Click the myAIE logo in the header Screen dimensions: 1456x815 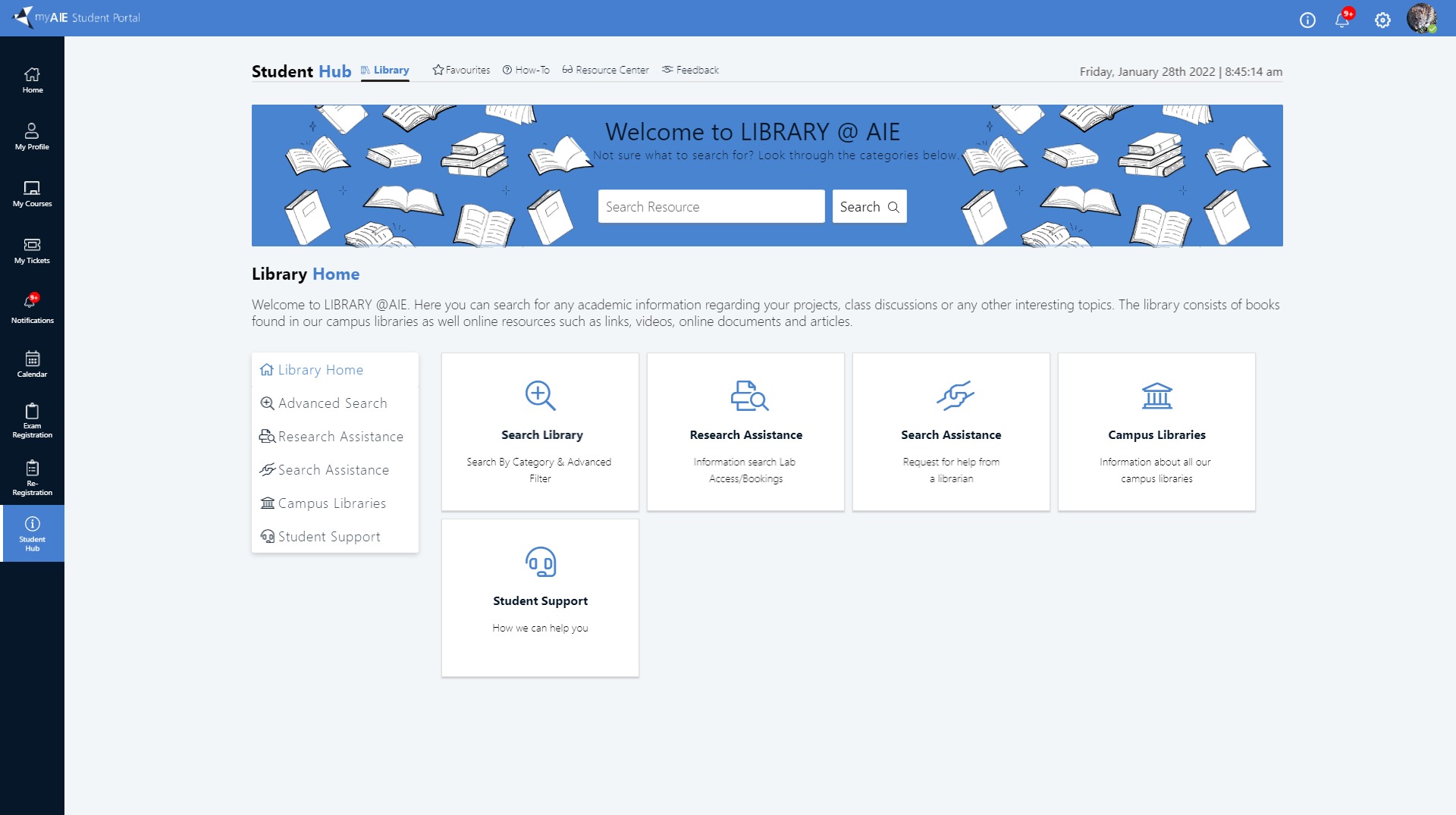pos(77,17)
